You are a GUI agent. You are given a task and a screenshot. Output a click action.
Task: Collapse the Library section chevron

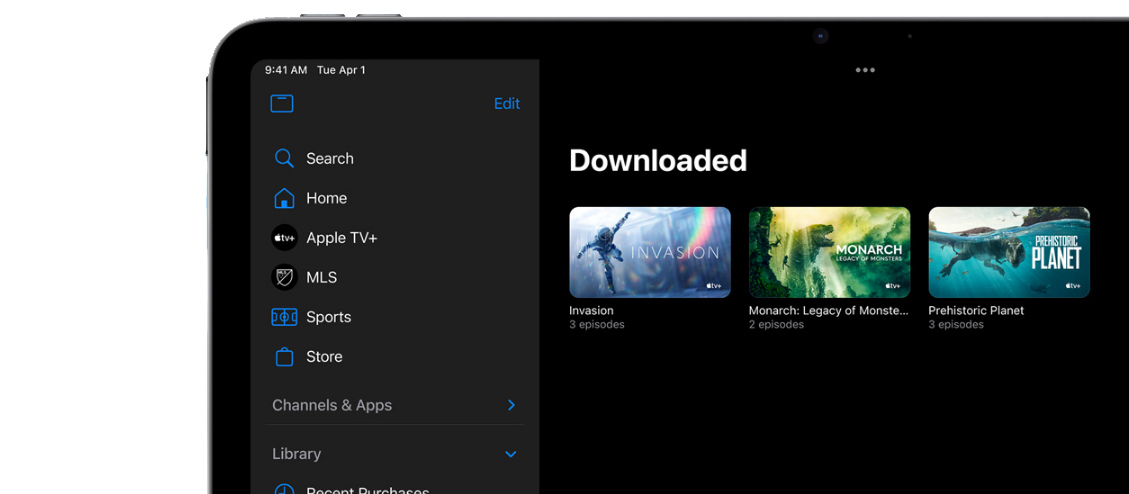tap(510, 454)
